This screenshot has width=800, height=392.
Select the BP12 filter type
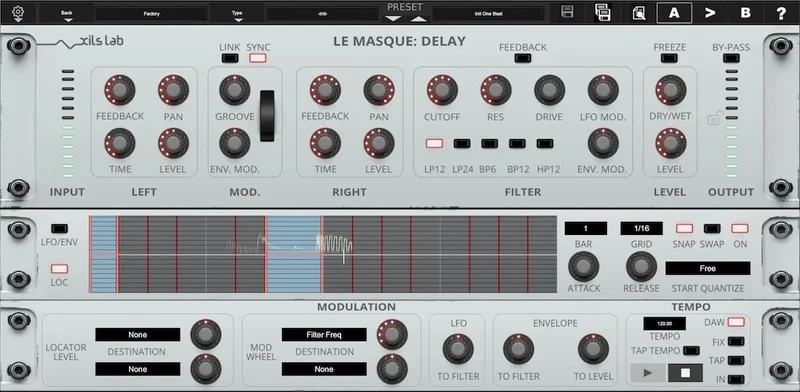(x=517, y=143)
